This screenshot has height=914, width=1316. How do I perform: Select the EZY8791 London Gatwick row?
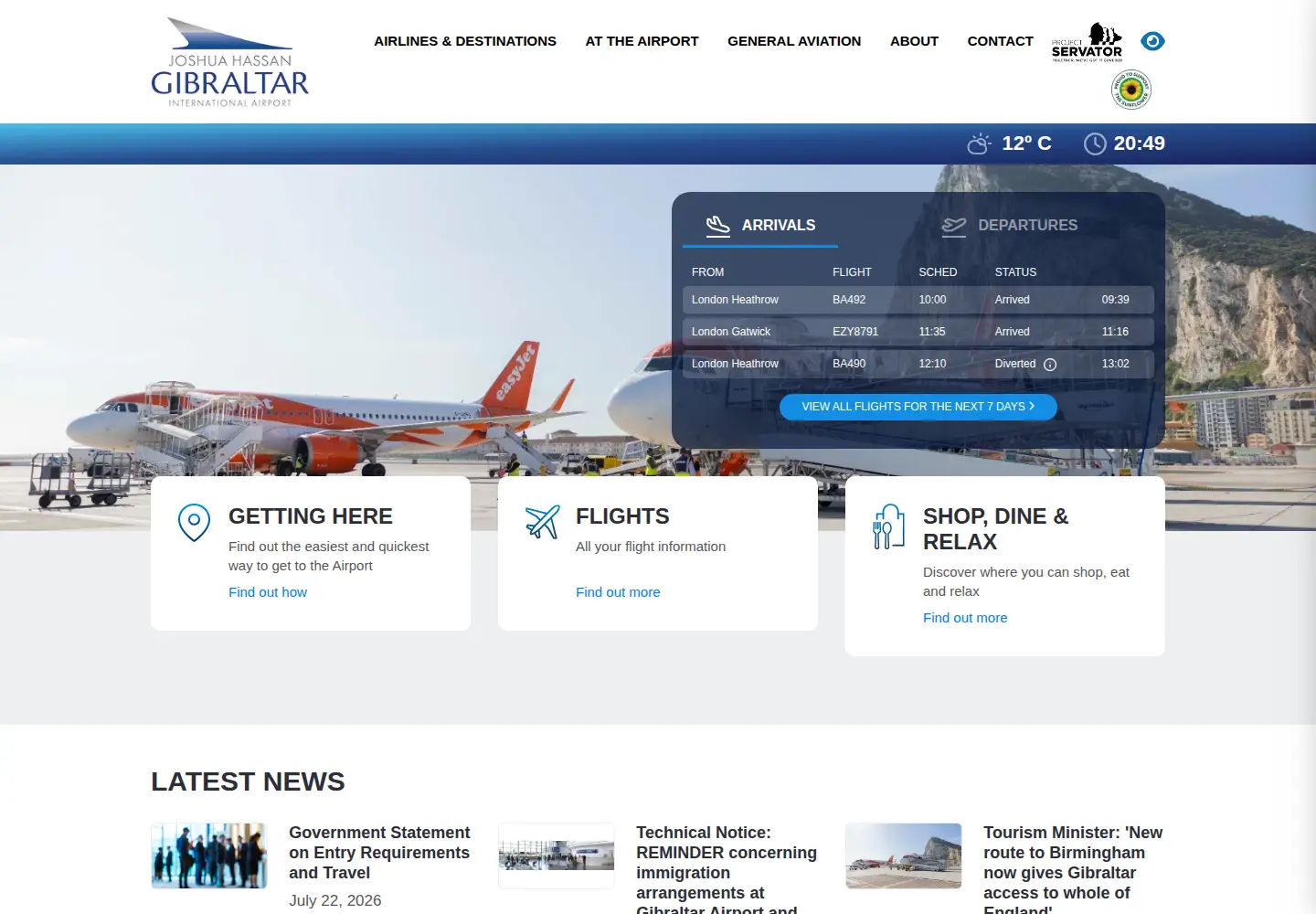[918, 332]
